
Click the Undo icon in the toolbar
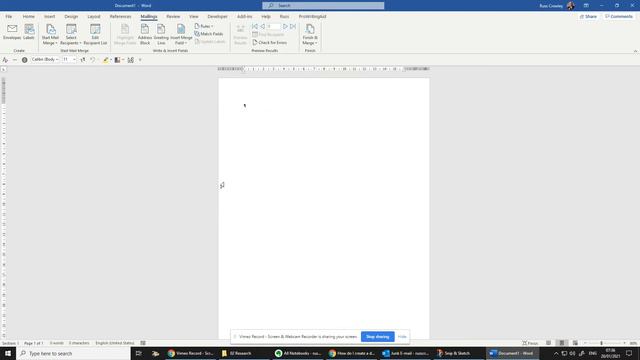click(93, 60)
